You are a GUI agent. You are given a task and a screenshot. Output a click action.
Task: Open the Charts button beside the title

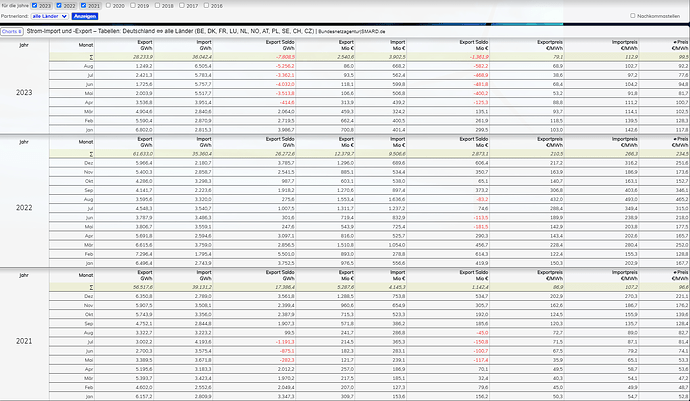[x=12, y=32]
